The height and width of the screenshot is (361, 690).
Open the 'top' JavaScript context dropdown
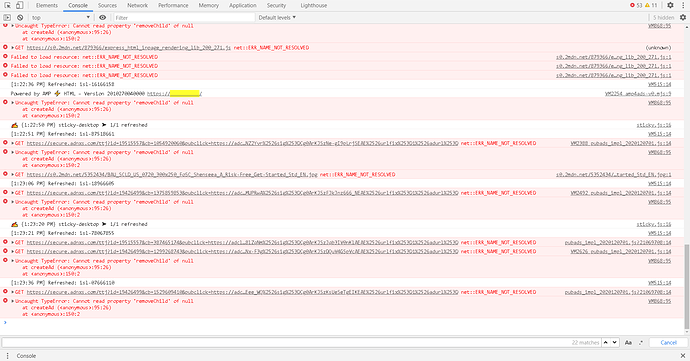61,18
